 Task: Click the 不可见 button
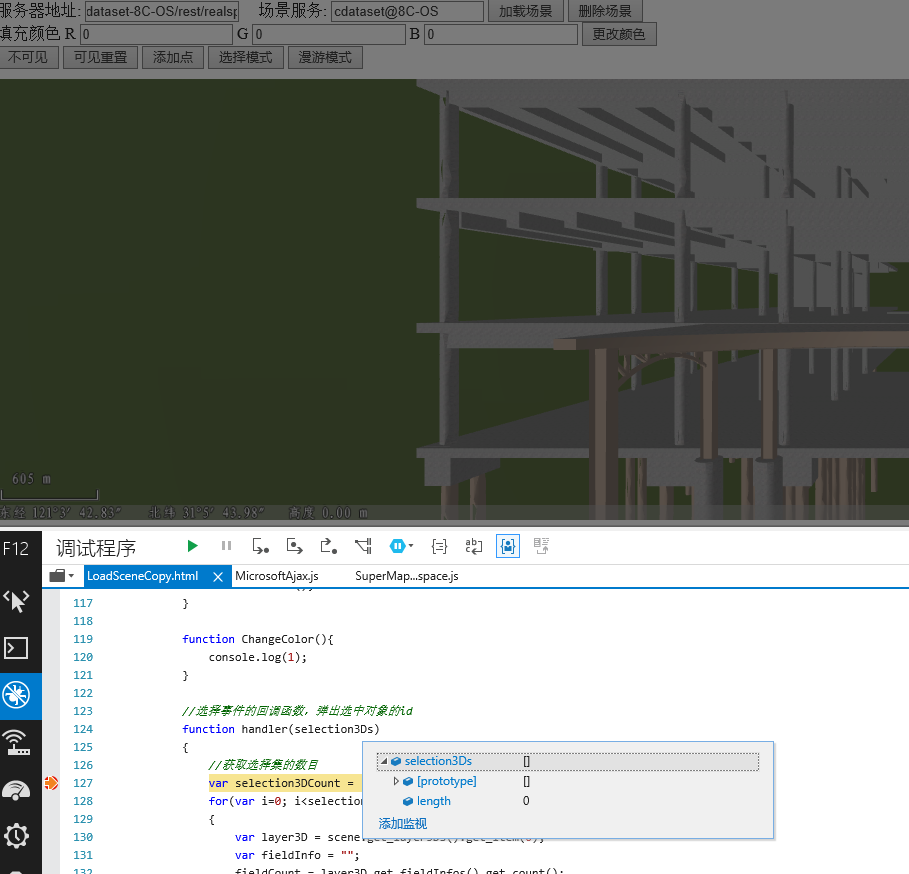pos(28,57)
